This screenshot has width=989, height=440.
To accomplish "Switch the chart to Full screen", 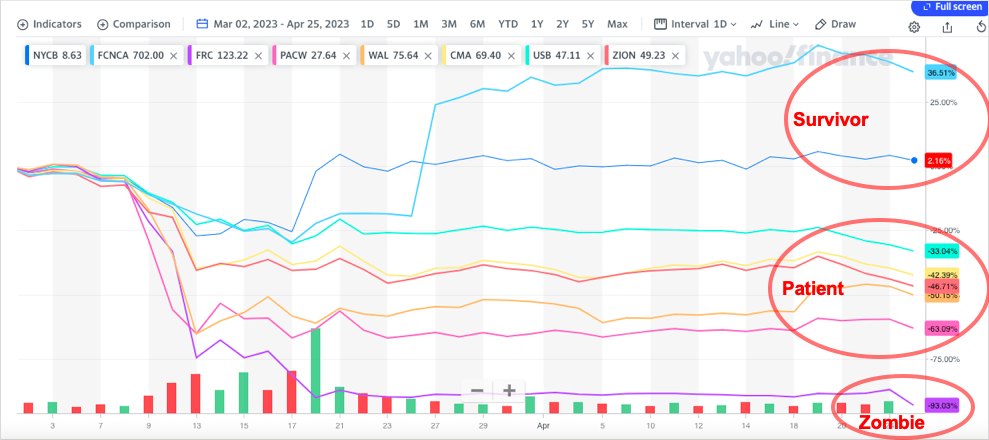I will pyautogui.click(x=950, y=7).
